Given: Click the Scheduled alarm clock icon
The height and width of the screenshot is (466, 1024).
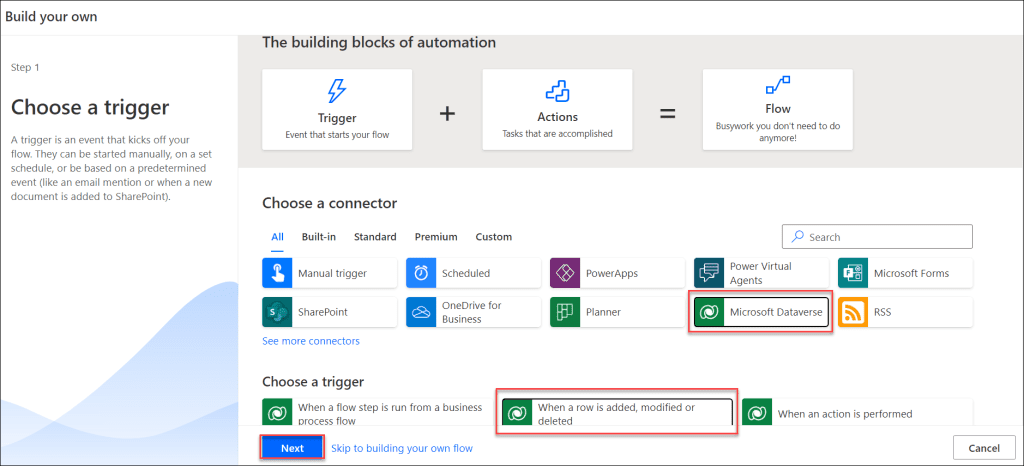Looking at the screenshot, I should pyautogui.click(x=421, y=273).
